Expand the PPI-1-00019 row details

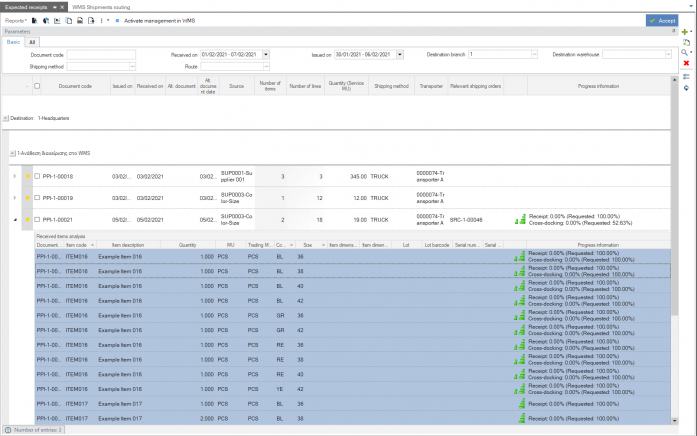point(15,198)
